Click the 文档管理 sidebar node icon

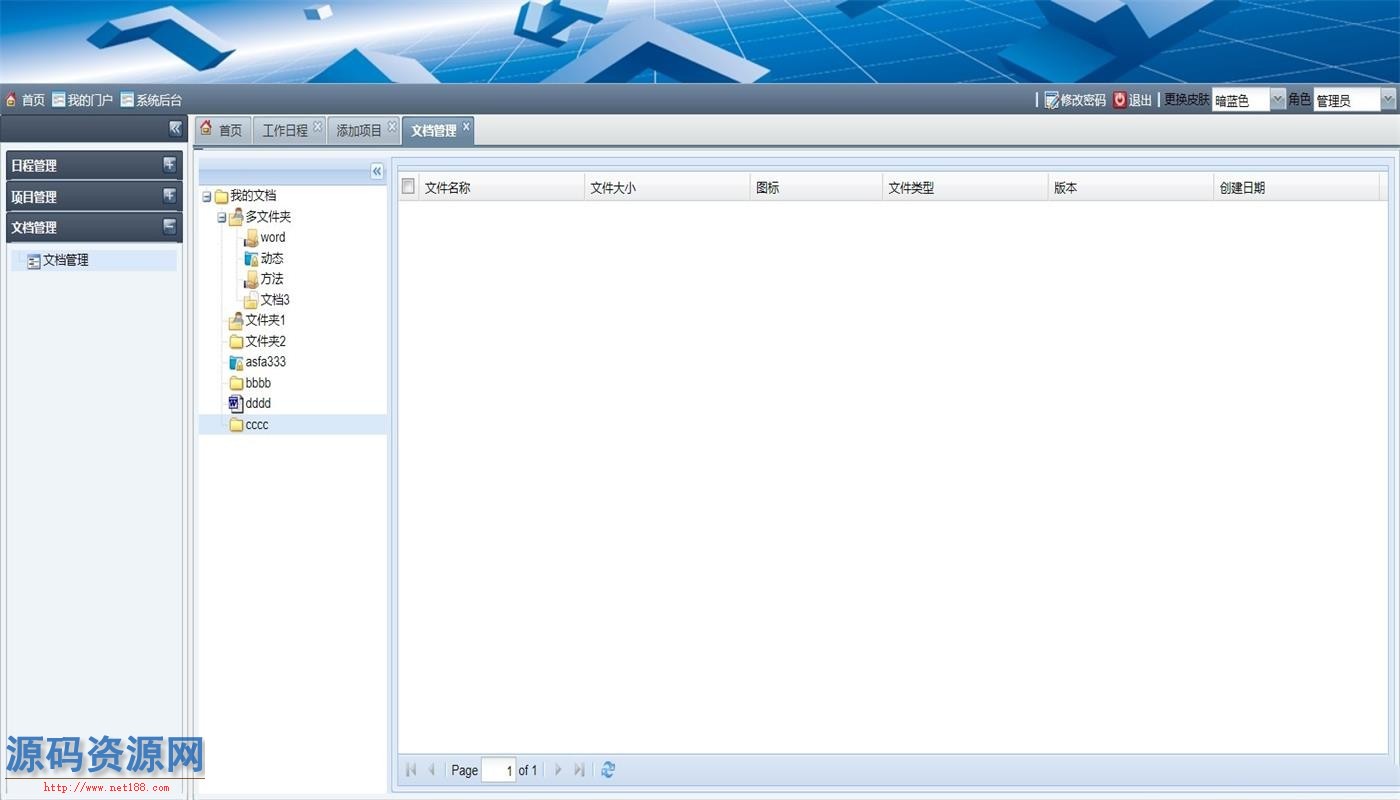[x=34, y=261]
